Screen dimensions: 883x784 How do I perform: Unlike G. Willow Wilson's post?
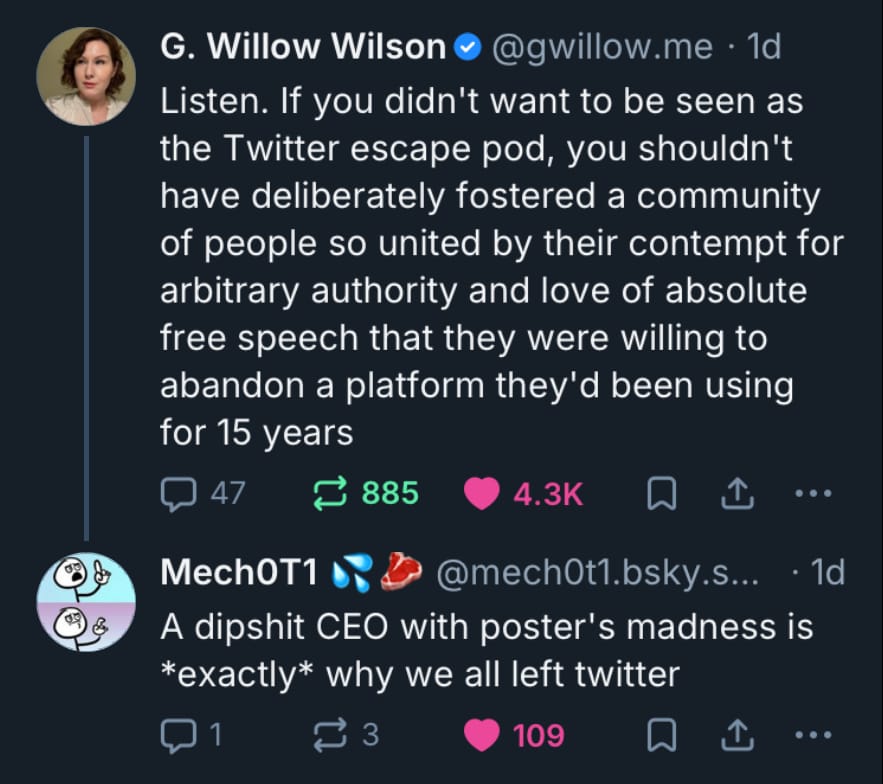(x=482, y=492)
